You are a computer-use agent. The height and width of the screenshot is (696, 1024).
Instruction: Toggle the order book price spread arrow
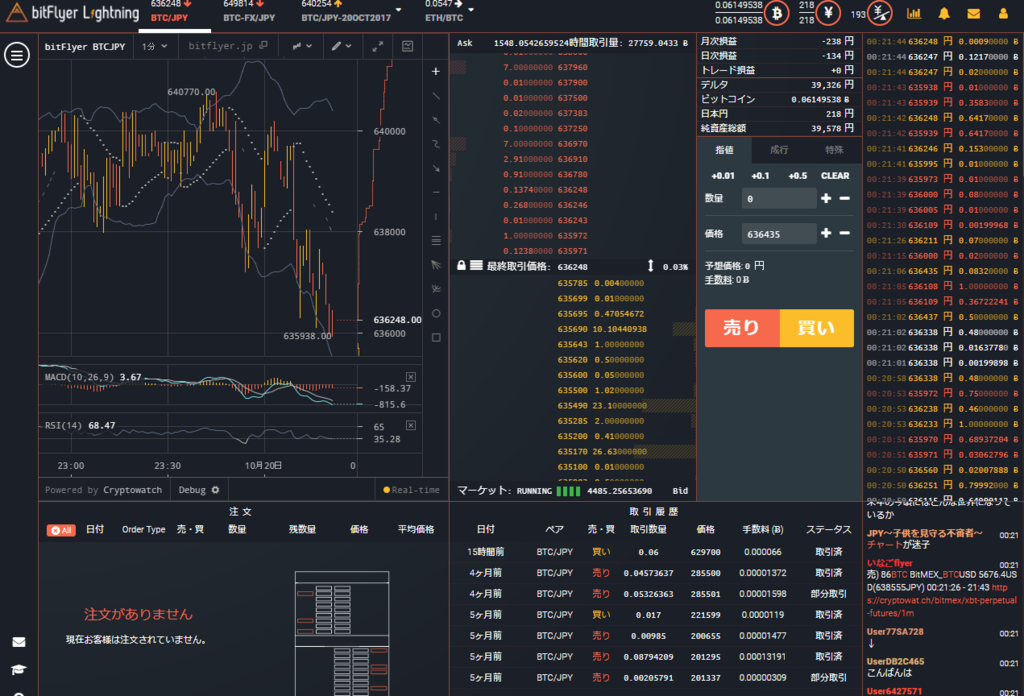point(650,266)
